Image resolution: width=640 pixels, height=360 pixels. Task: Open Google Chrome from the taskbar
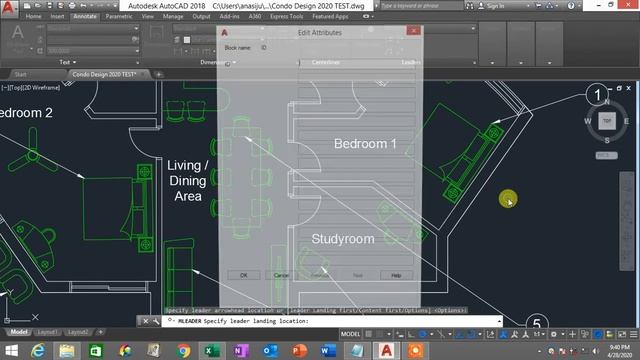tap(183, 351)
